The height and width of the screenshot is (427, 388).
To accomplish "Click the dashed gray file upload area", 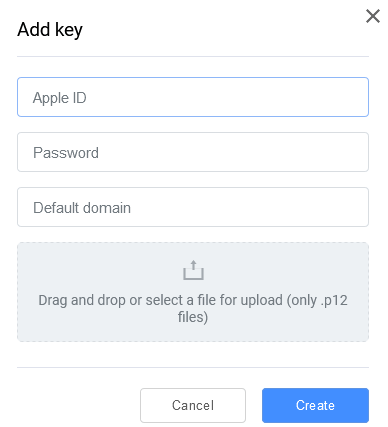I will pos(193,292).
